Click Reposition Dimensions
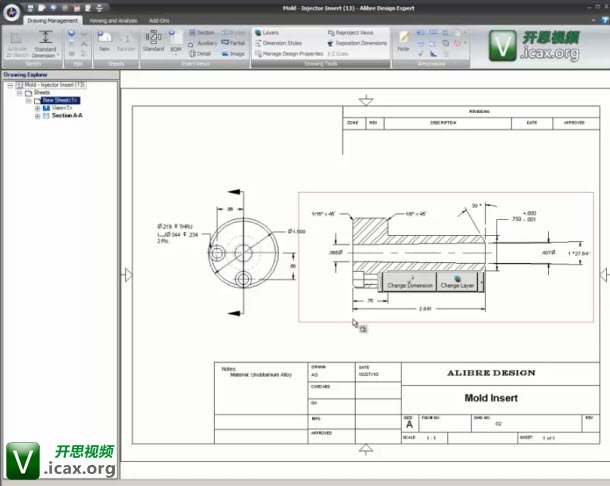 (x=358, y=43)
